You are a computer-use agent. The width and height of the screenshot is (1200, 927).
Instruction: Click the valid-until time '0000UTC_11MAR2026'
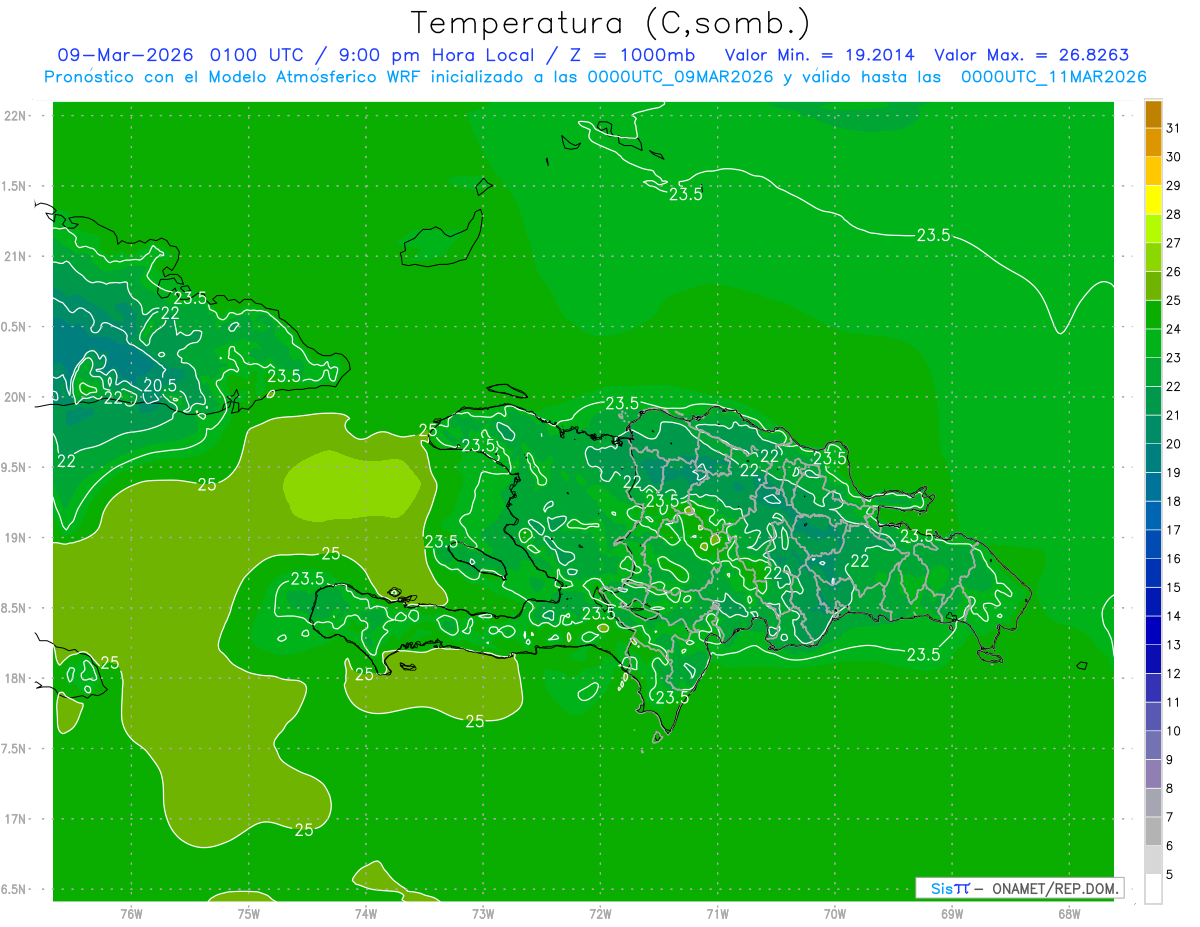pyautogui.click(x=1054, y=77)
